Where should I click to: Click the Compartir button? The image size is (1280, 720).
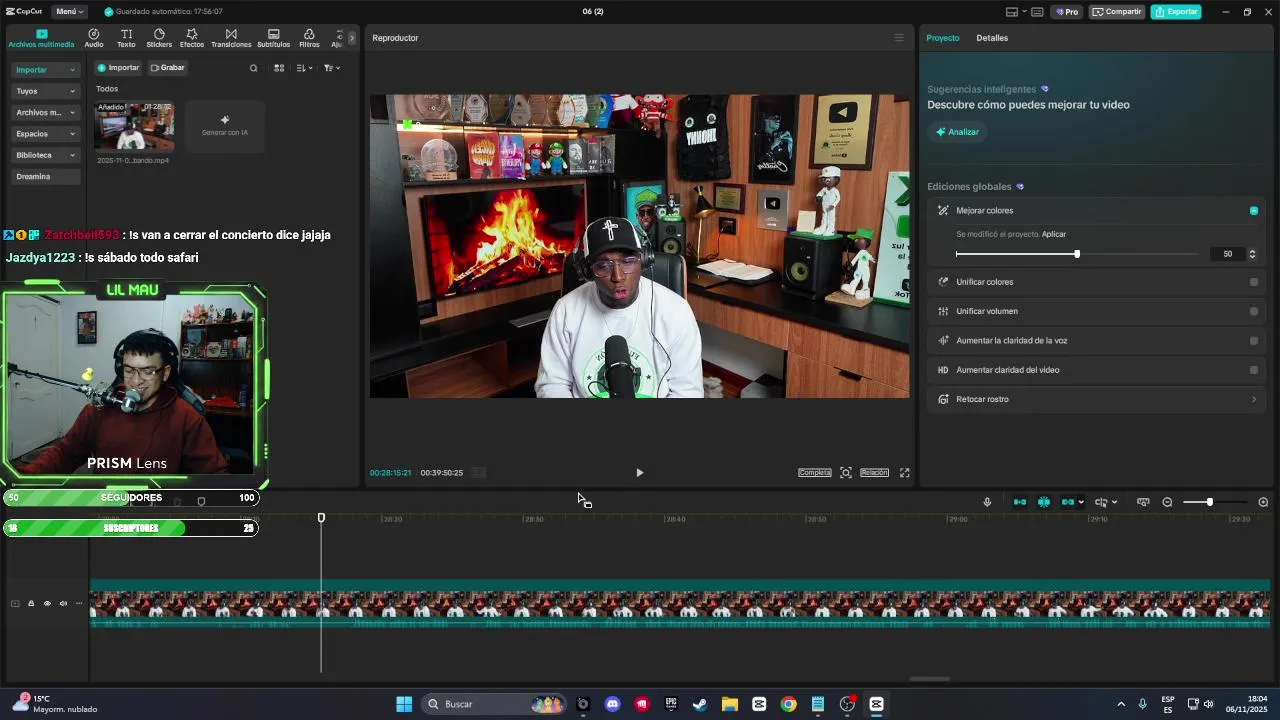point(1117,12)
